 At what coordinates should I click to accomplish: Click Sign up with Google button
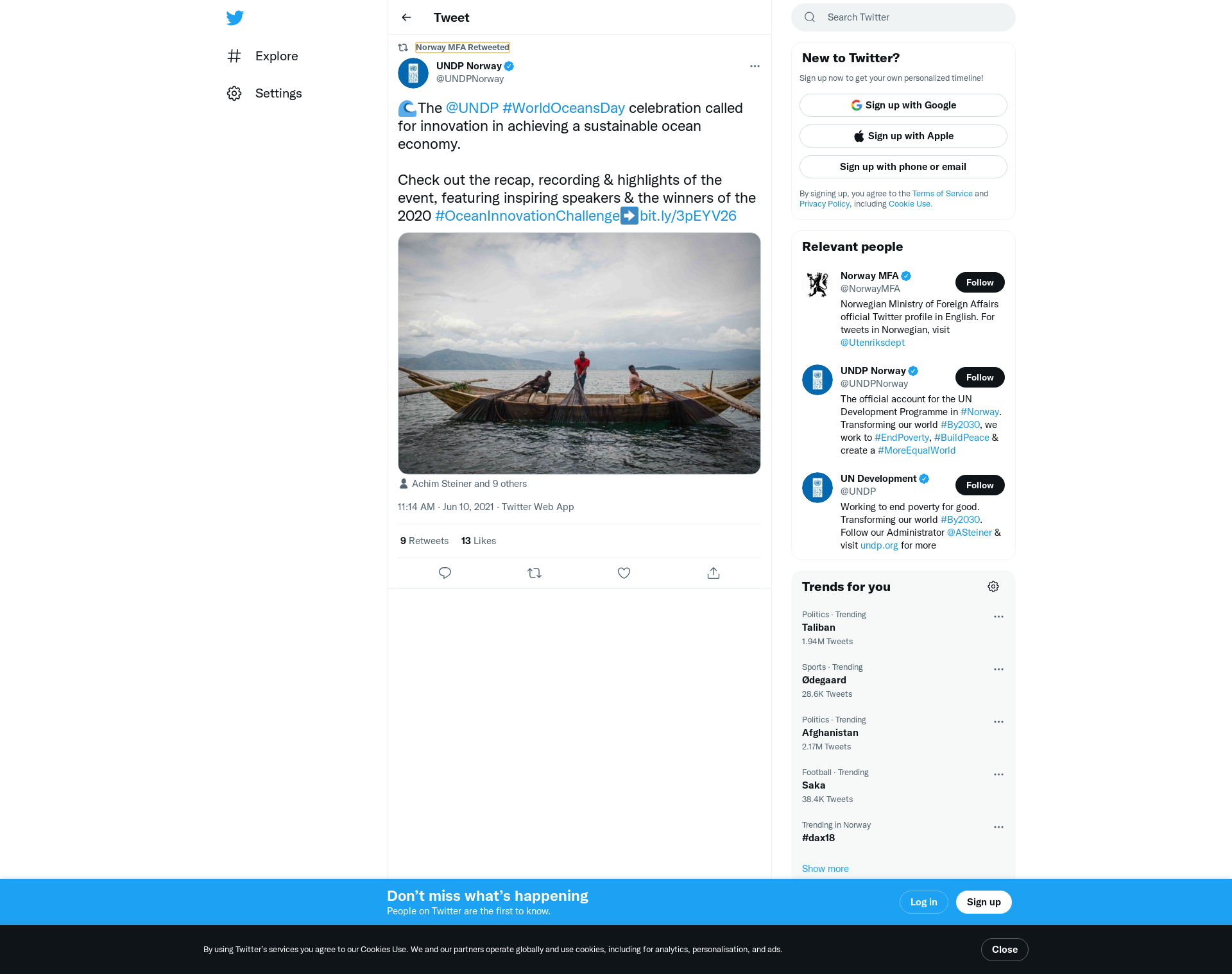click(x=903, y=105)
